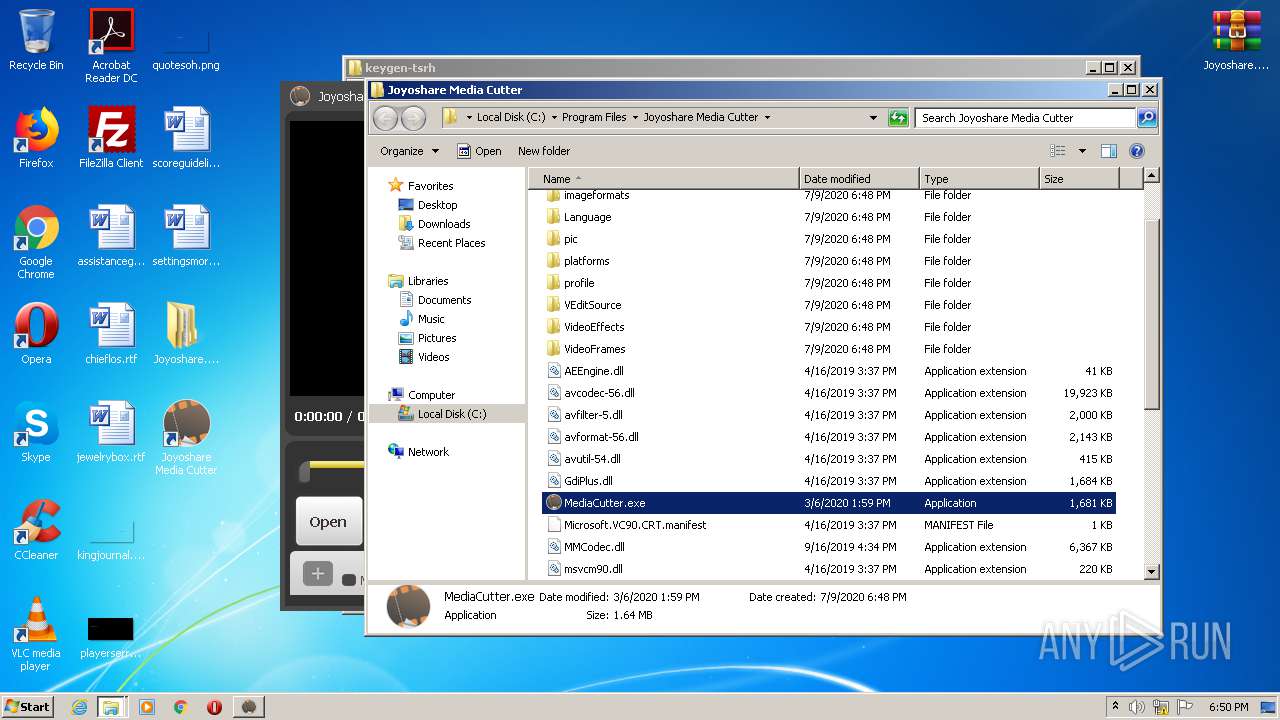Open the change view dropdown arrow

(x=1082, y=151)
